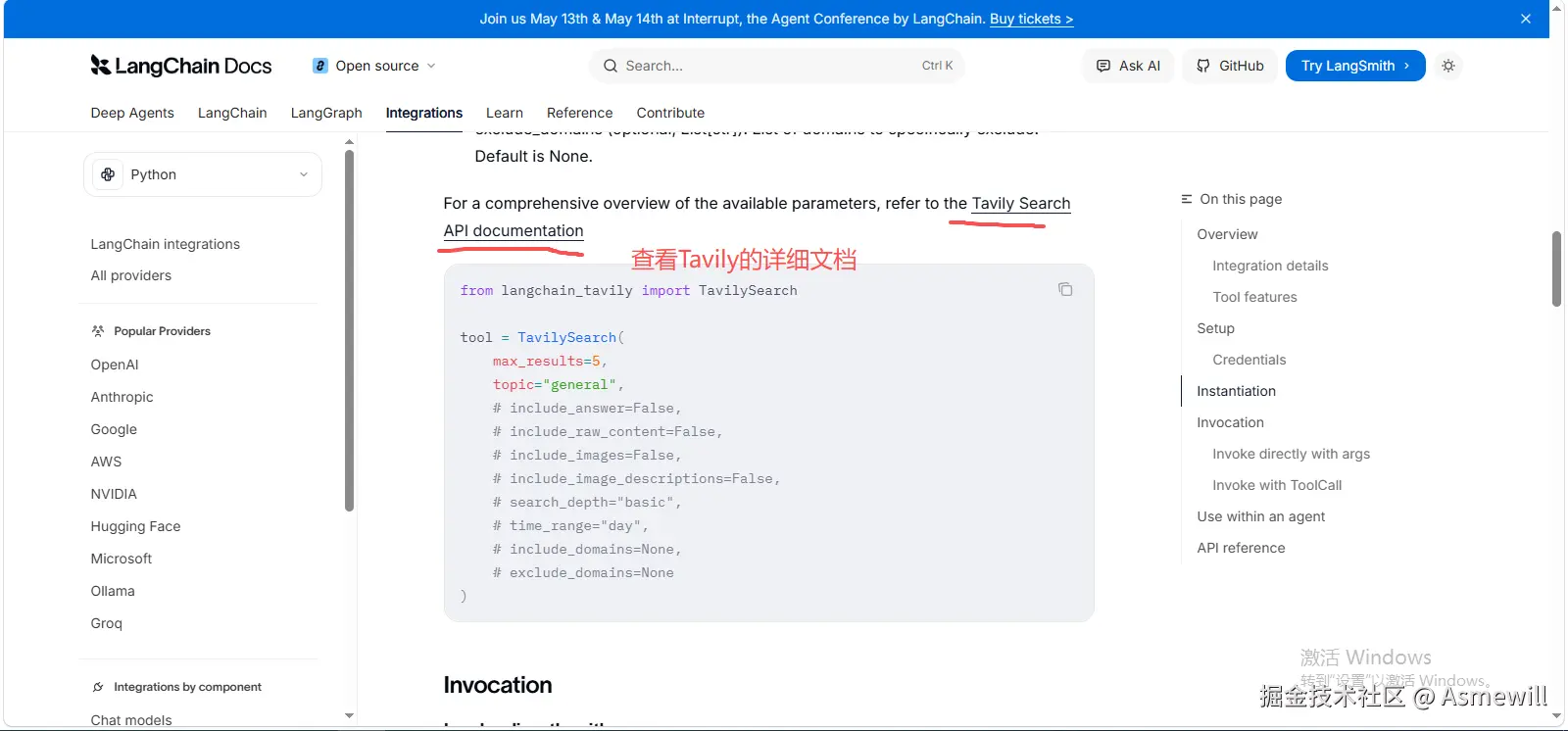
Task: Click the Default is None text
Action: 534,157
